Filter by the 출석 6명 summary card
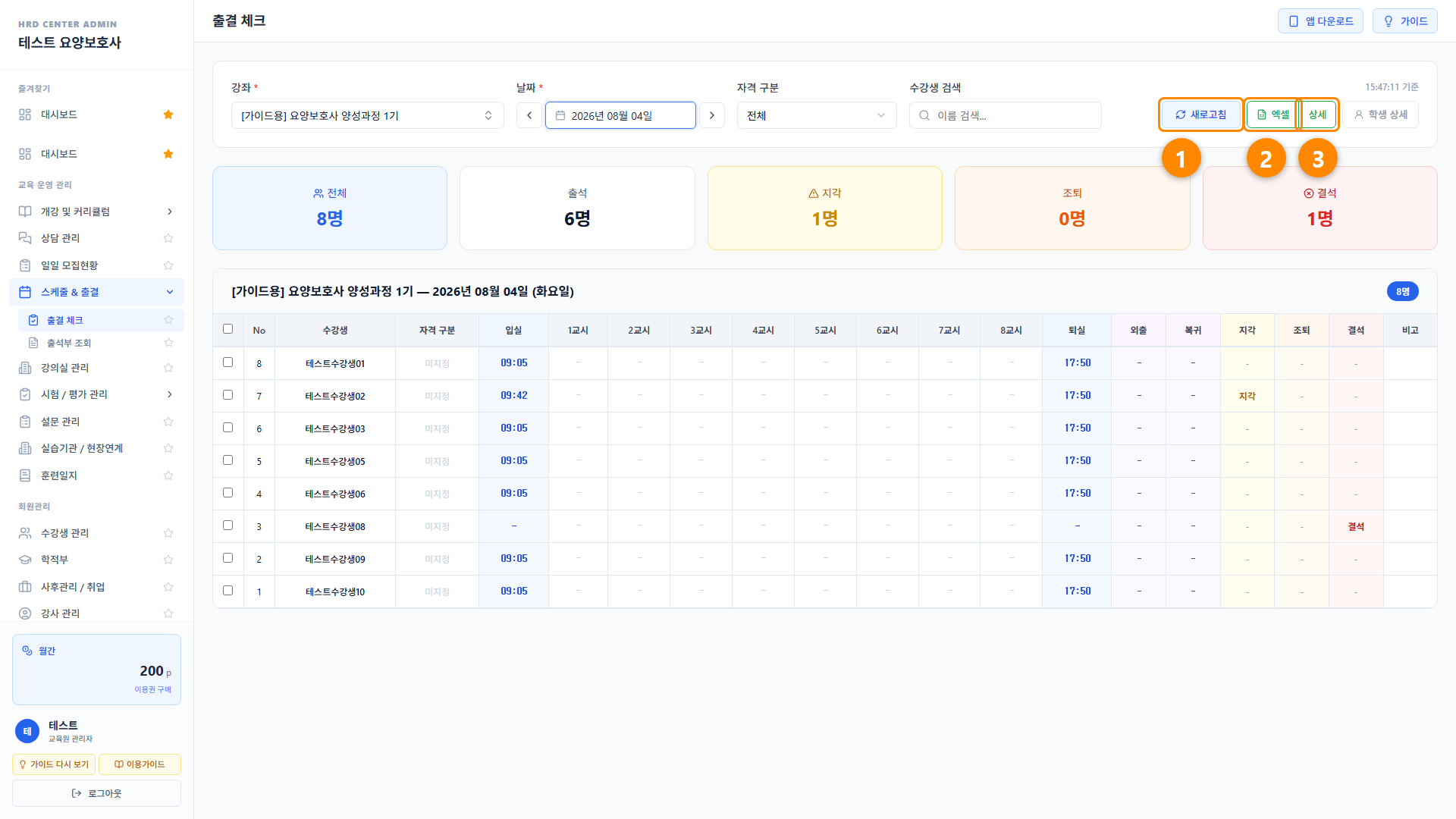Screen dimensions: 1456x819 click(x=577, y=208)
